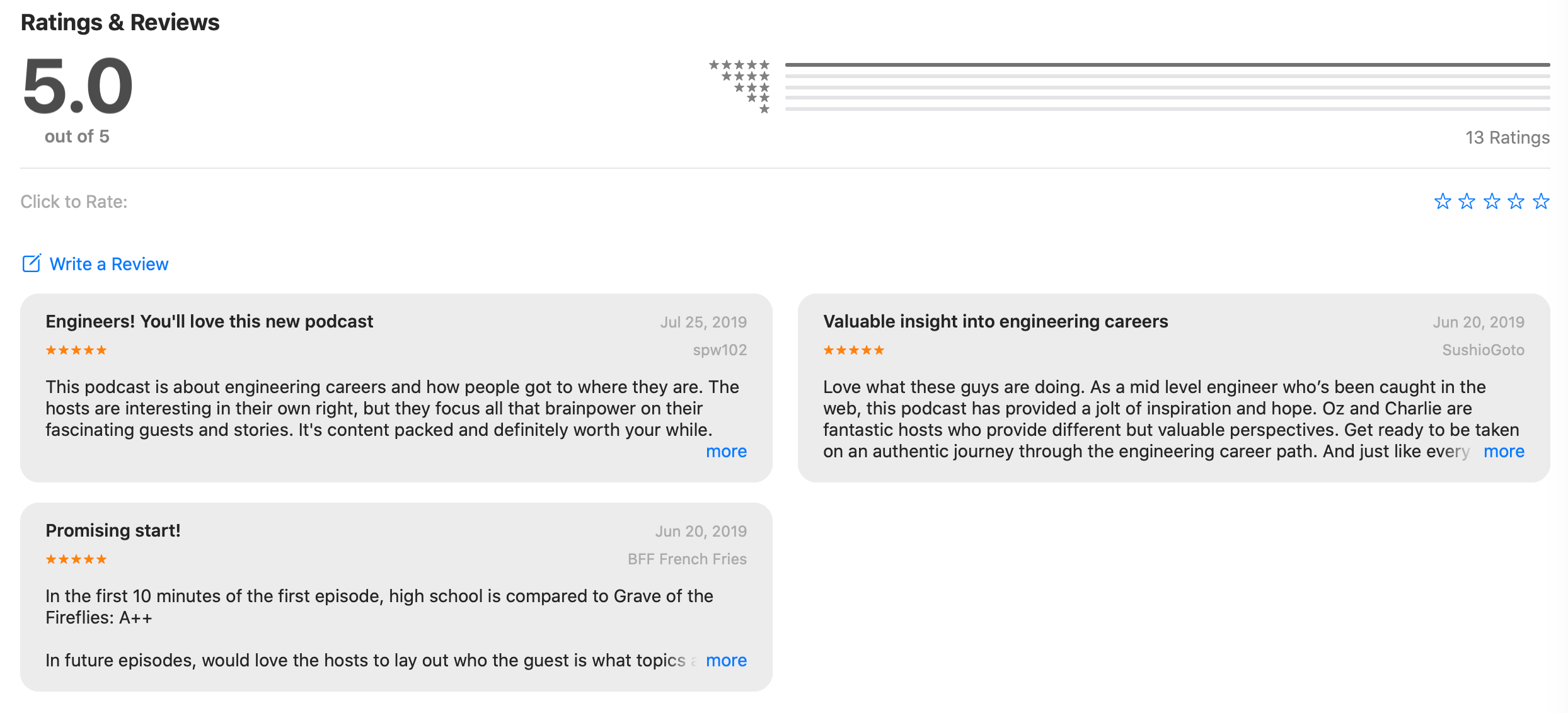Expand SushioGoto's review with more
Screen dimensions: 1568x713
pyautogui.click(x=1504, y=451)
